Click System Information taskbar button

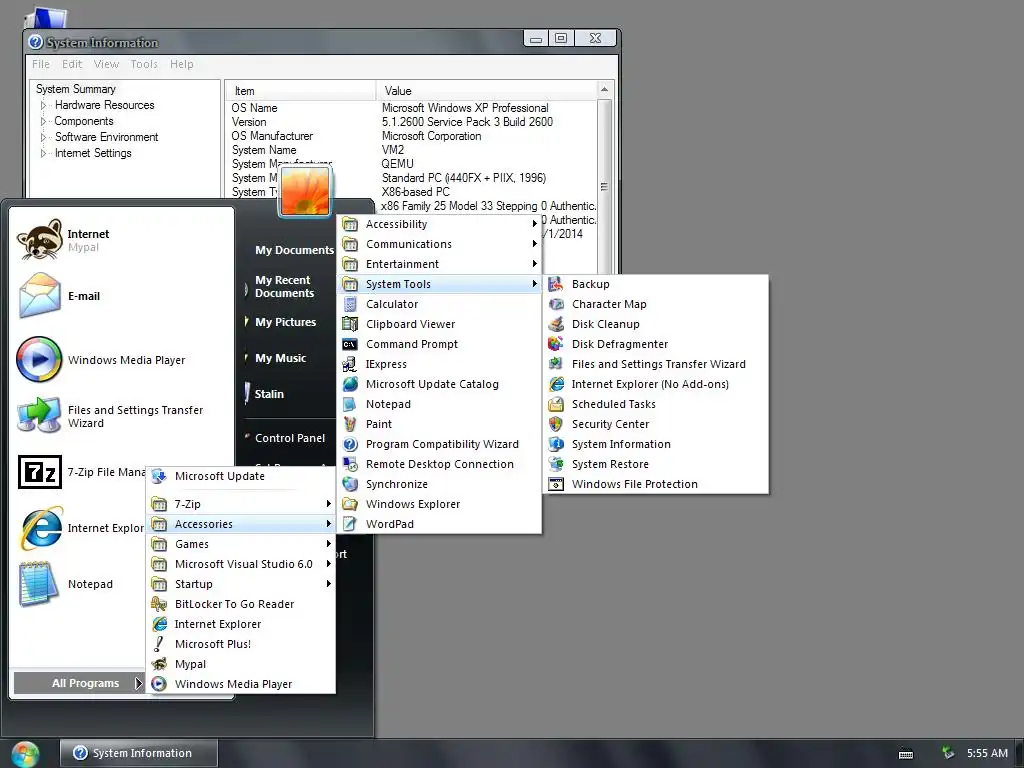138,753
